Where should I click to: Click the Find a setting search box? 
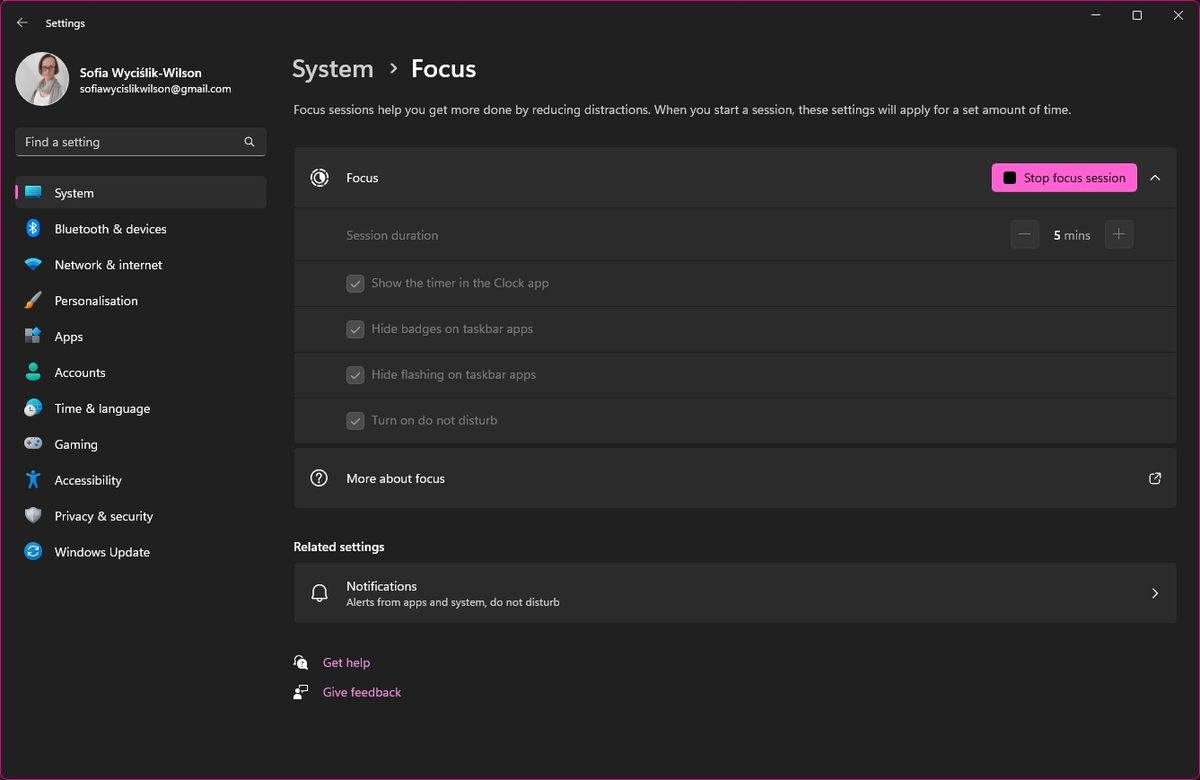[130, 142]
